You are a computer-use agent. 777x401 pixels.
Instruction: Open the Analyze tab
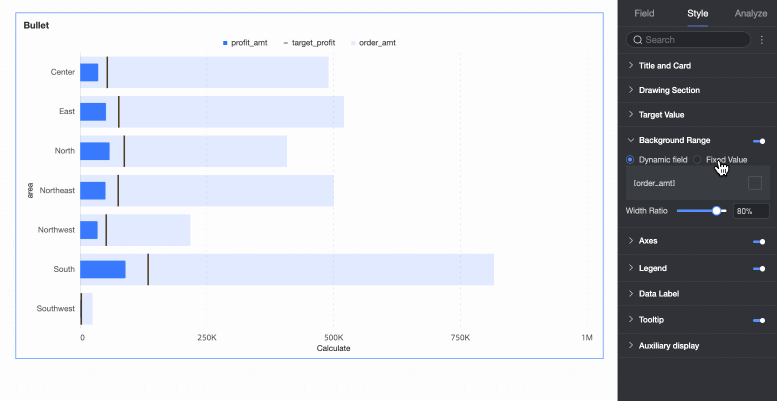(x=751, y=13)
